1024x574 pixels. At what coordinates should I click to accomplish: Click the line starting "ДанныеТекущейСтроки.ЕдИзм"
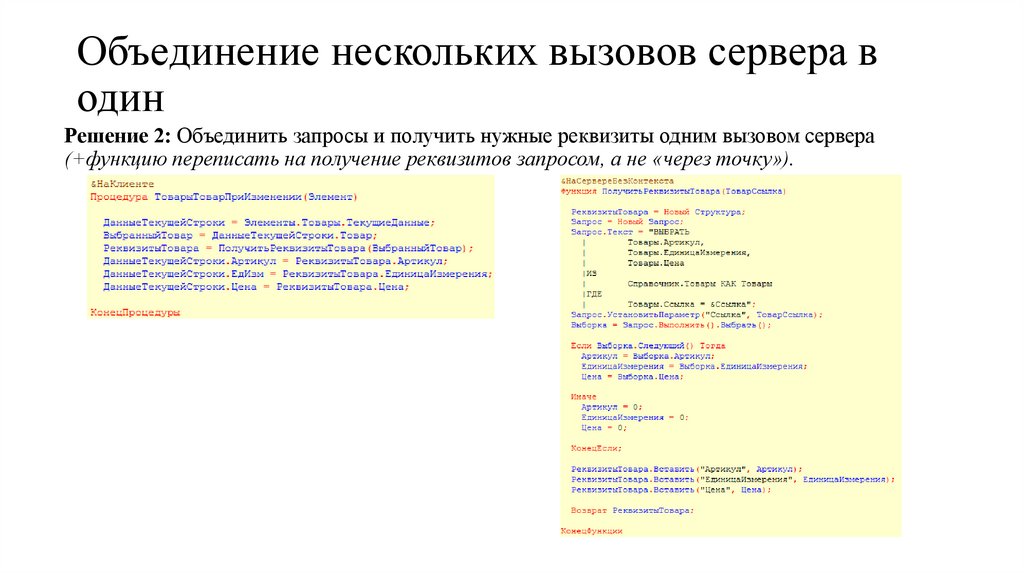tap(298, 274)
